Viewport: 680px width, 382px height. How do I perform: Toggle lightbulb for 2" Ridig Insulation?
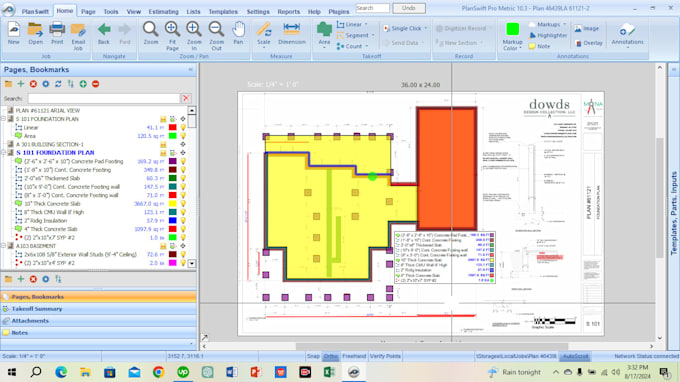183,221
